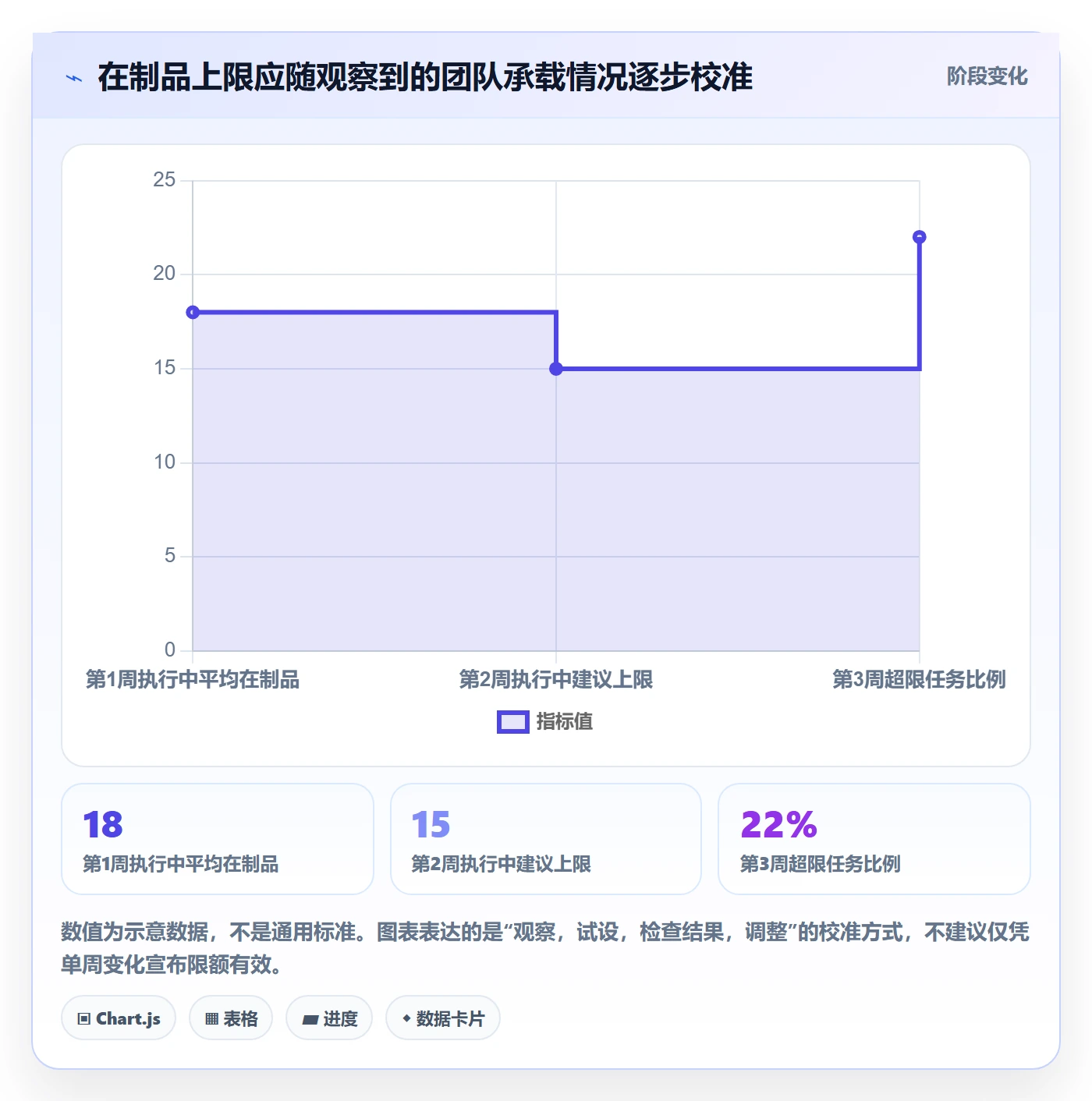Click the y-axis tick label 5
This screenshot has width=1092, height=1101.
point(170,556)
